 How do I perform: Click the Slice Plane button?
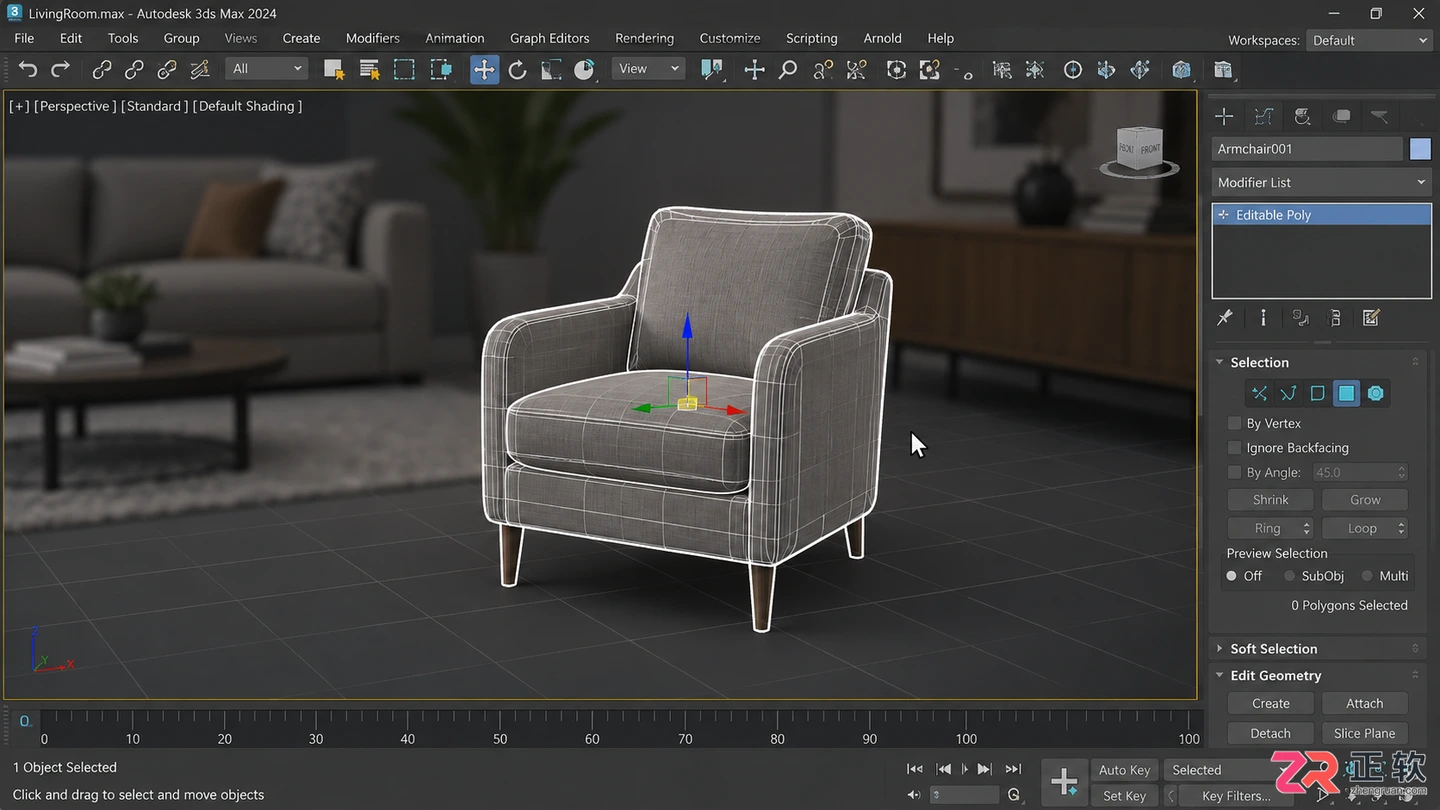click(x=1364, y=734)
